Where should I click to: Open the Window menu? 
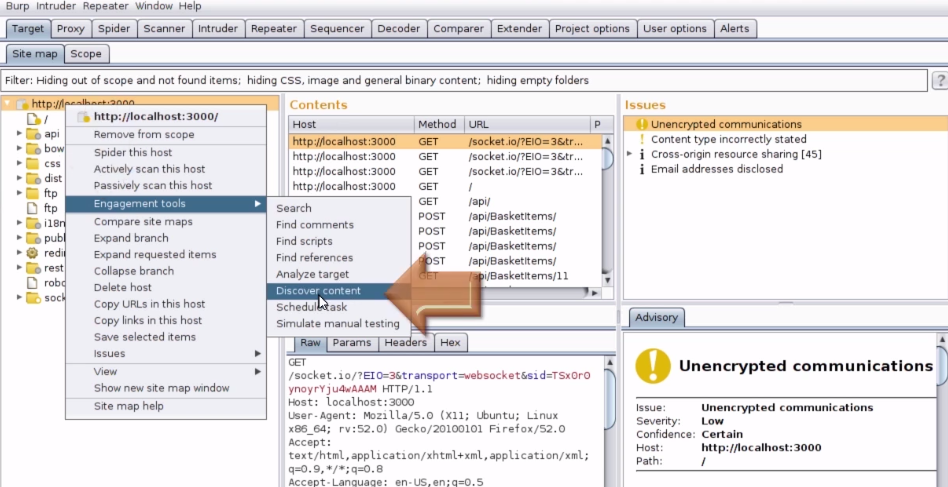click(x=154, y=6)
